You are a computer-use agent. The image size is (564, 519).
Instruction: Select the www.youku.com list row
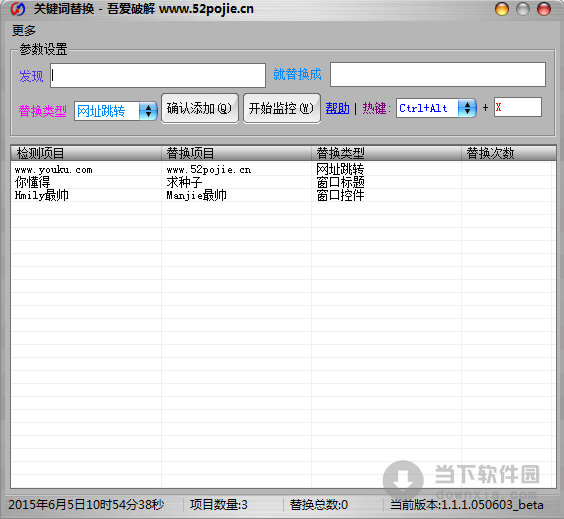point(282,169)
